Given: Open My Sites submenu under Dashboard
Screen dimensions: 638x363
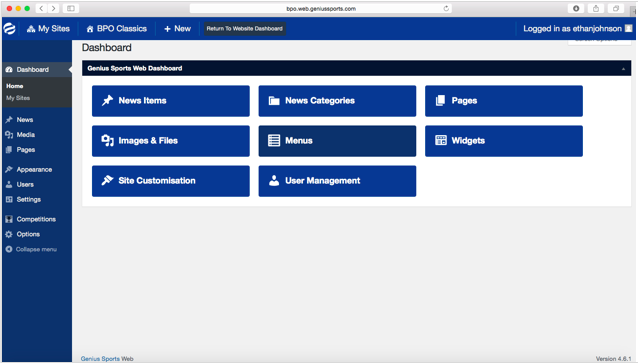Looking at the screenshot, I should [18, 98].
